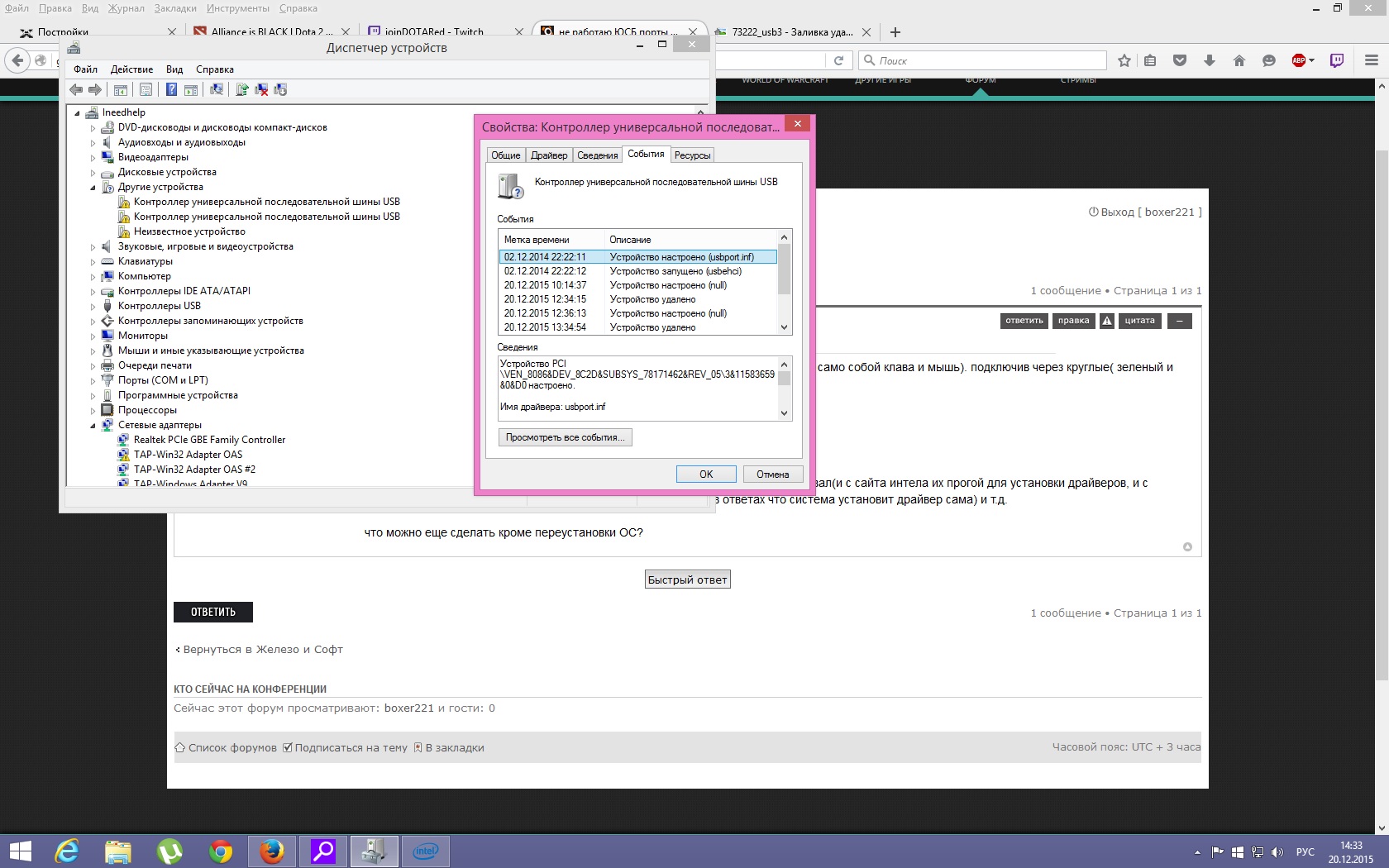Click the 'цитата' button on the post
1389x868 pixels.
click(x=1140, y=321)
